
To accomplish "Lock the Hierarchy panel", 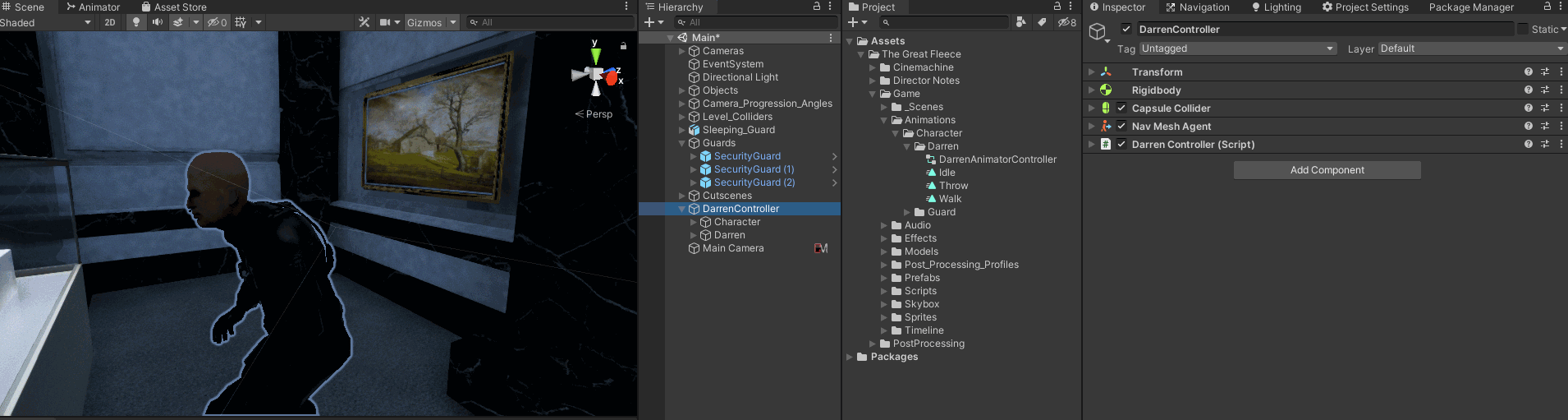I will pos(817,7).
